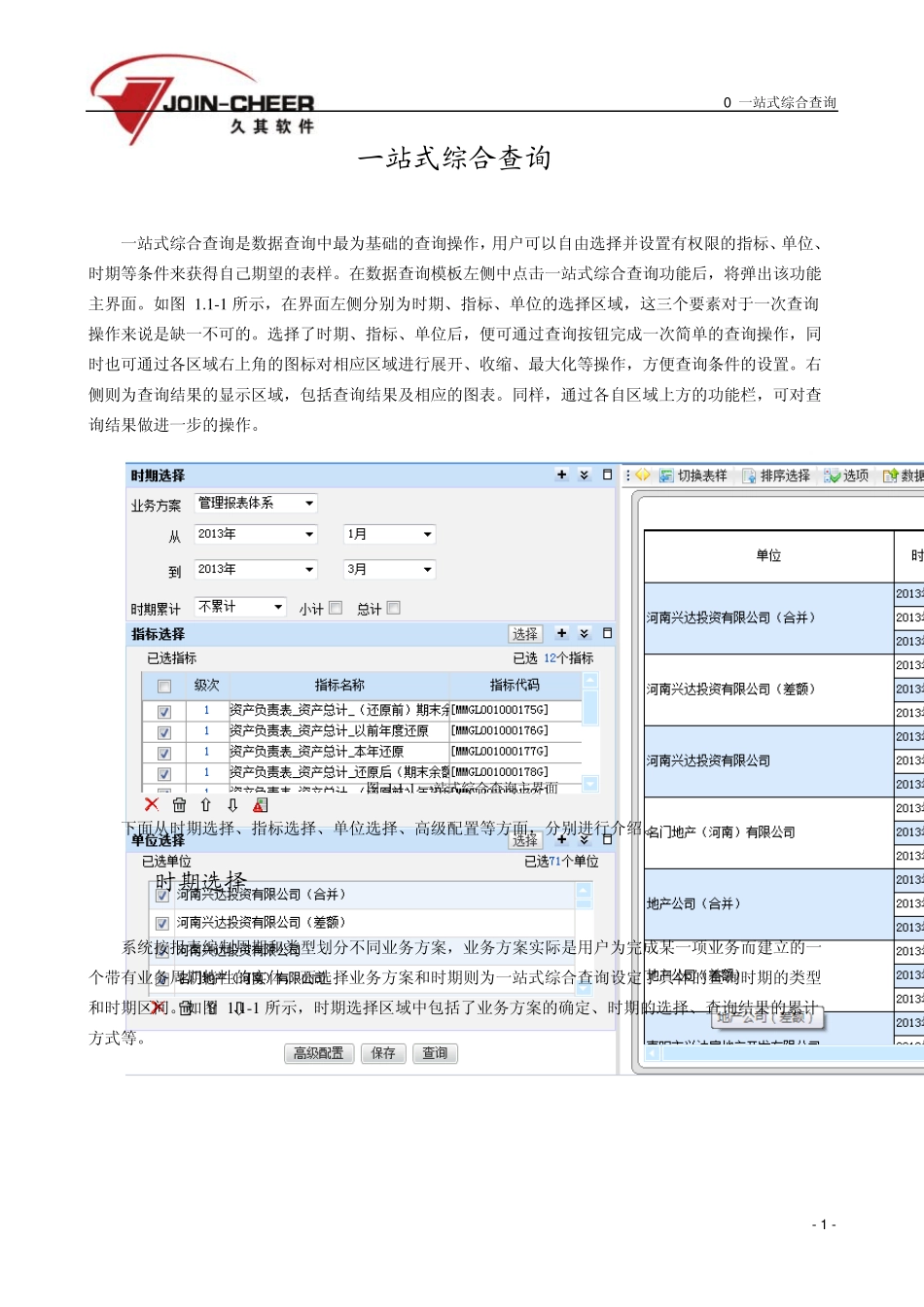Click unit list scrollbar up arrow
The image size is (924, 1307).
[584, 890]
